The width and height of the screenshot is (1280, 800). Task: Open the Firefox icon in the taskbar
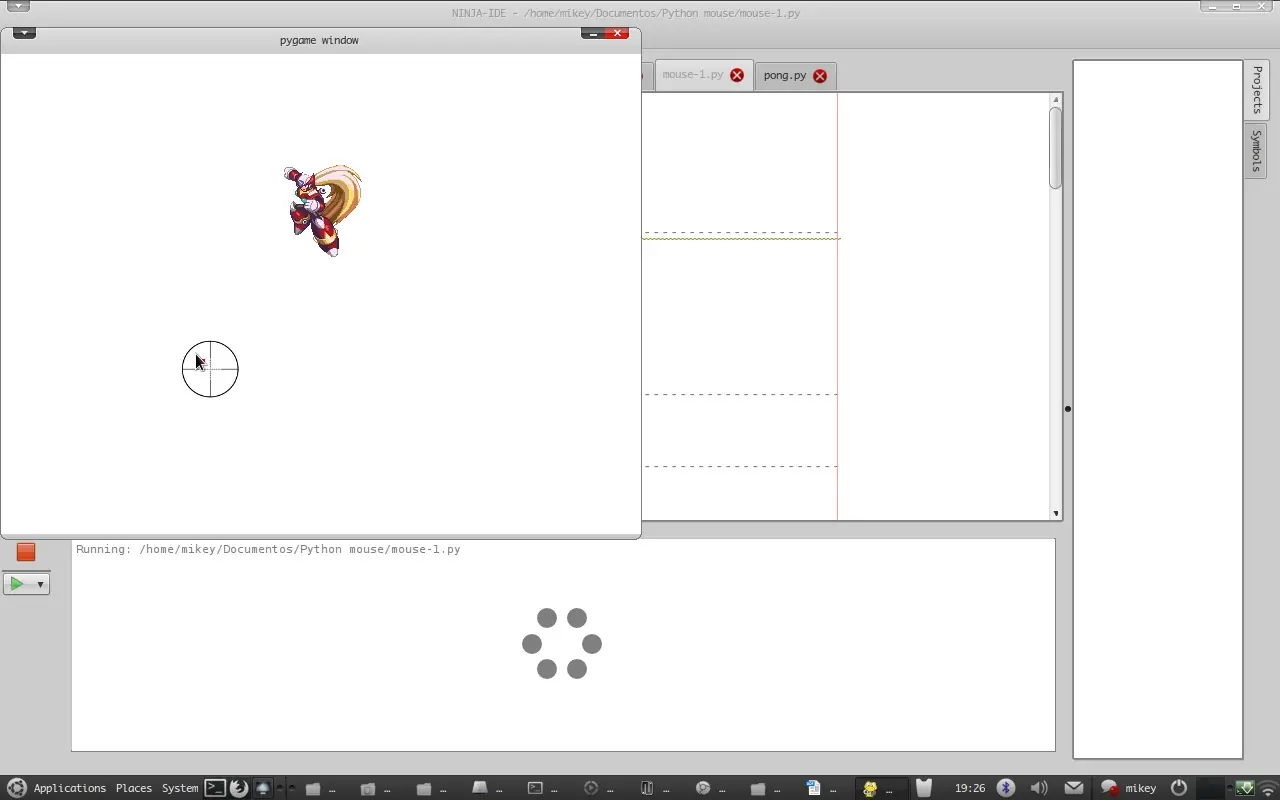coord(238,788)
